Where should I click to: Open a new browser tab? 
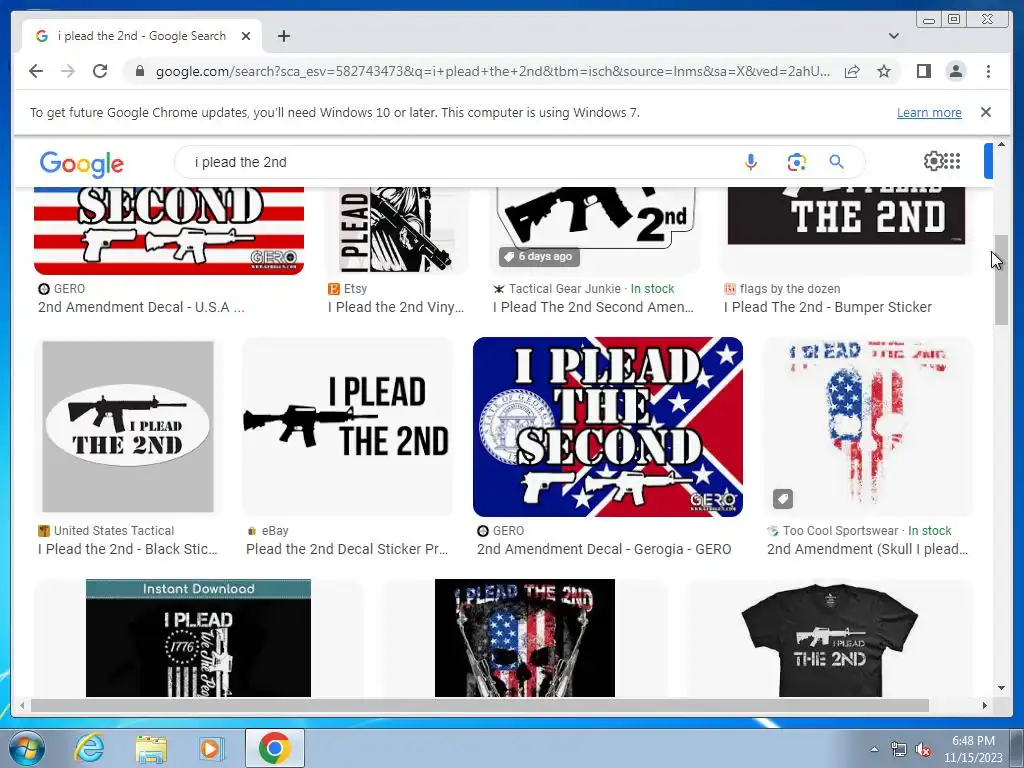283,36
